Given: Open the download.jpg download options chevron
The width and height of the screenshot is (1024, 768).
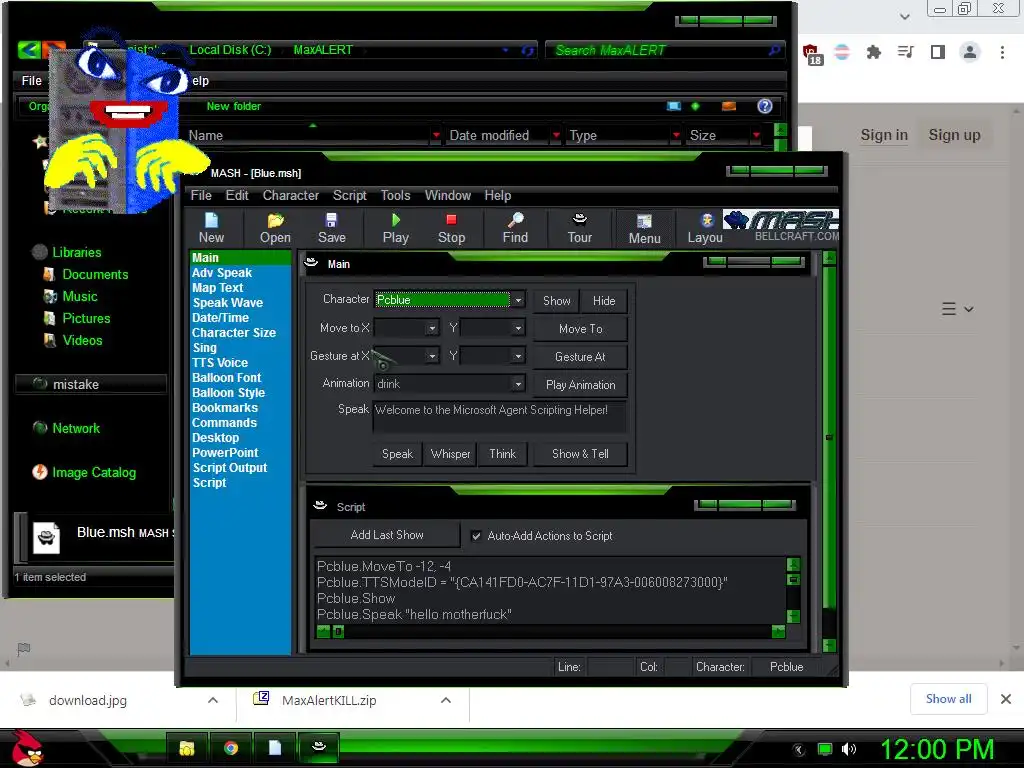Looking at the screenshot, I should tap(213, 700).
